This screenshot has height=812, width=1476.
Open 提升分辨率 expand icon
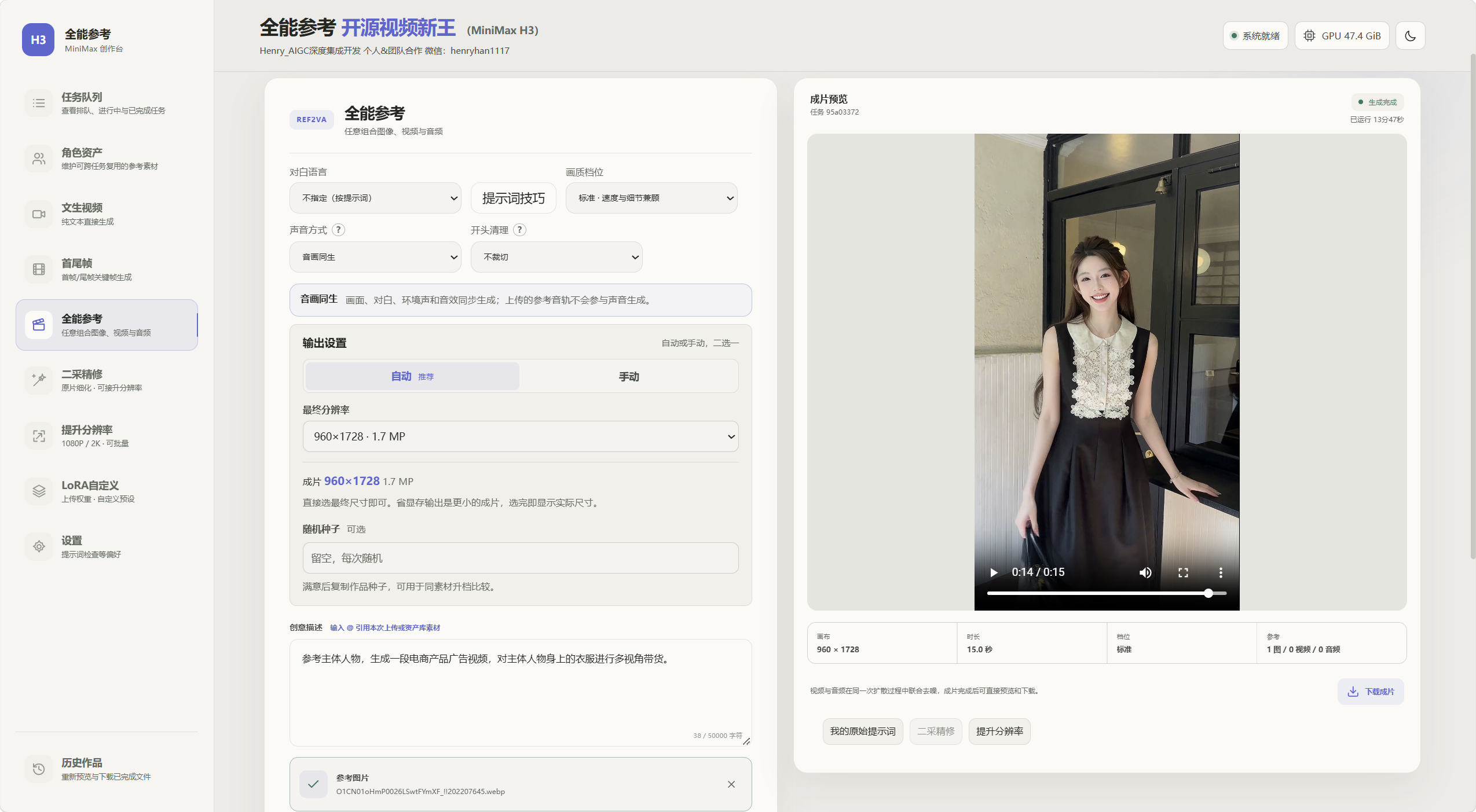(x=39, y=436)
